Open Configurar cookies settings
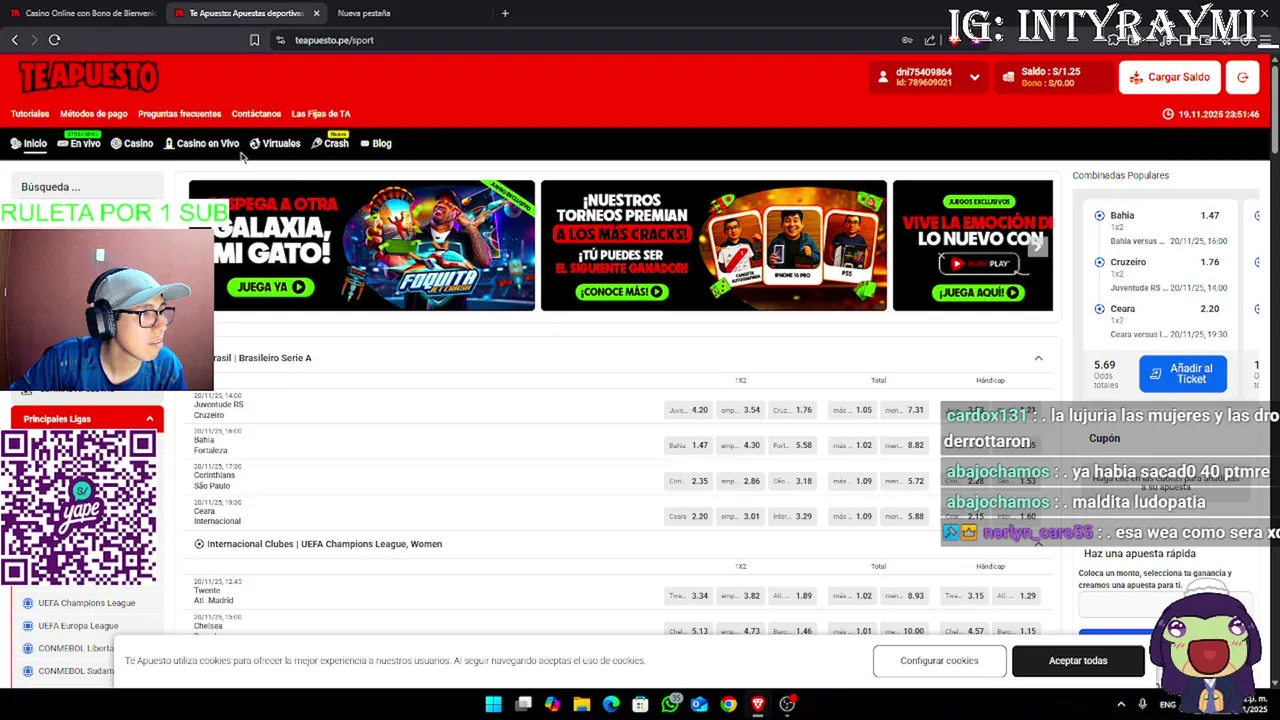1280x720 pixels. [x=939, y=661]
